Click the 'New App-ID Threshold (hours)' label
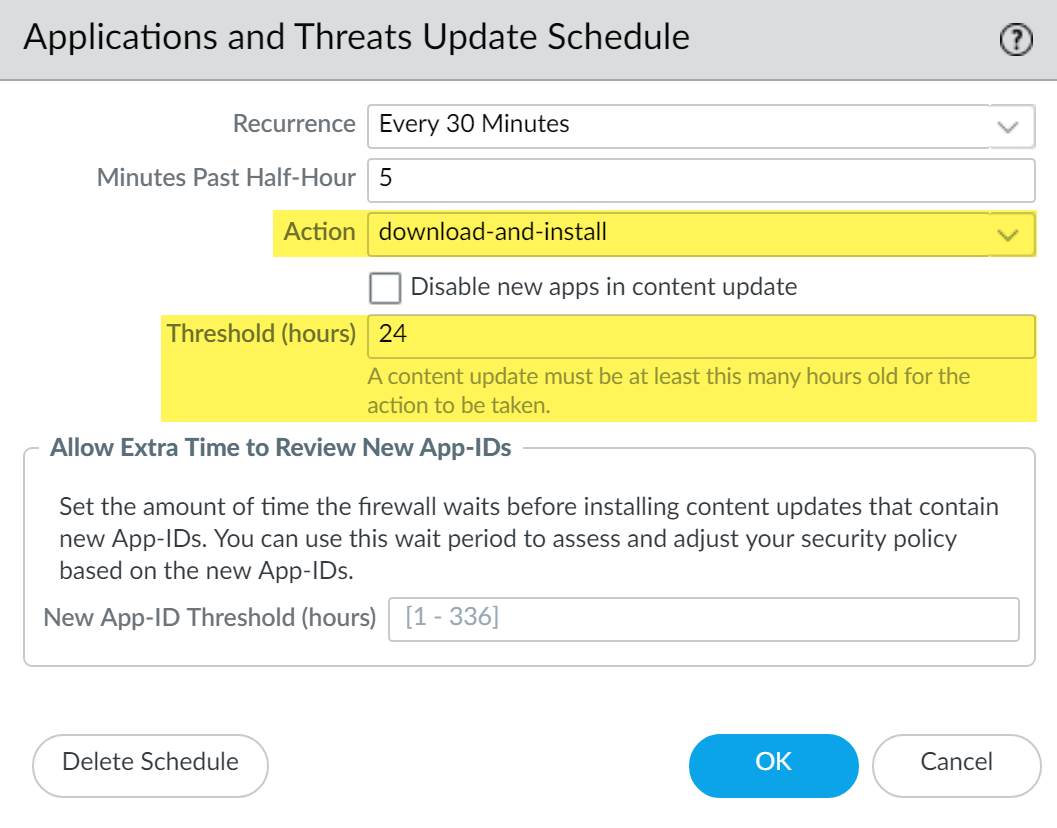1057x828 pixels. pyautogui.click(x=210, y=618)
